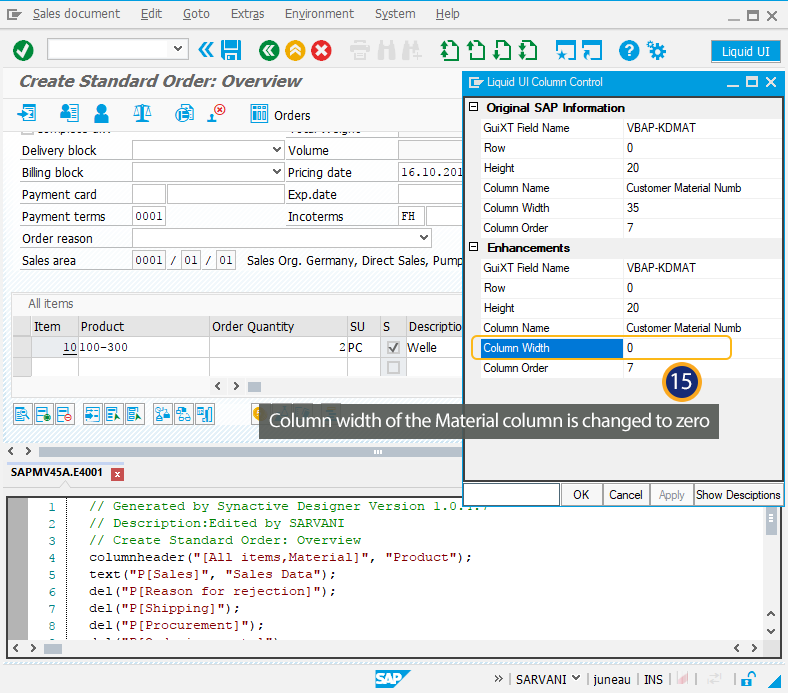This screenshot has width=788, height=693.
Task: Select the Column Order row under Enhancements
Action: point(631,368)
